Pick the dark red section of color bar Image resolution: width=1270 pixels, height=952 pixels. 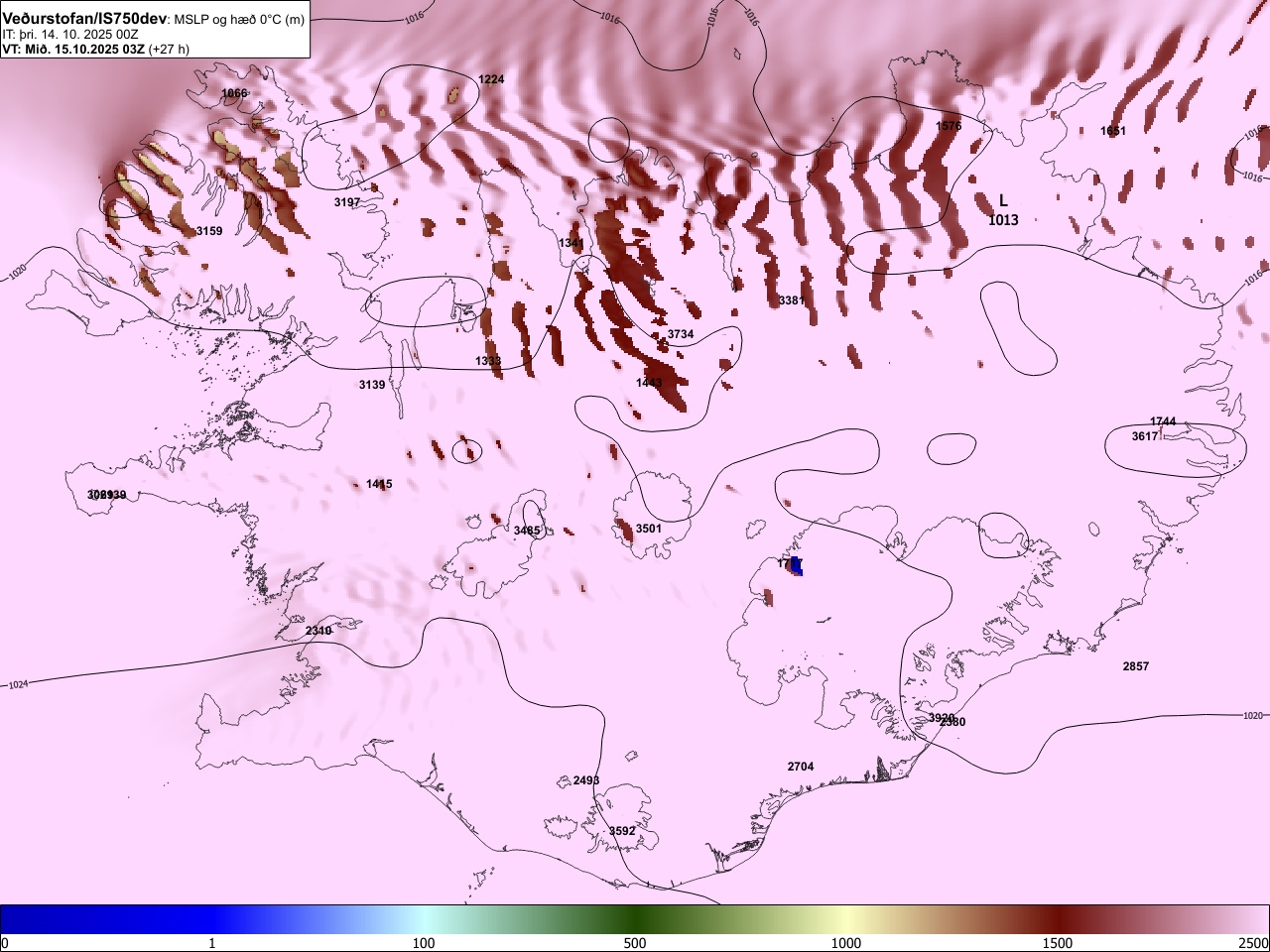point(1058,919)
